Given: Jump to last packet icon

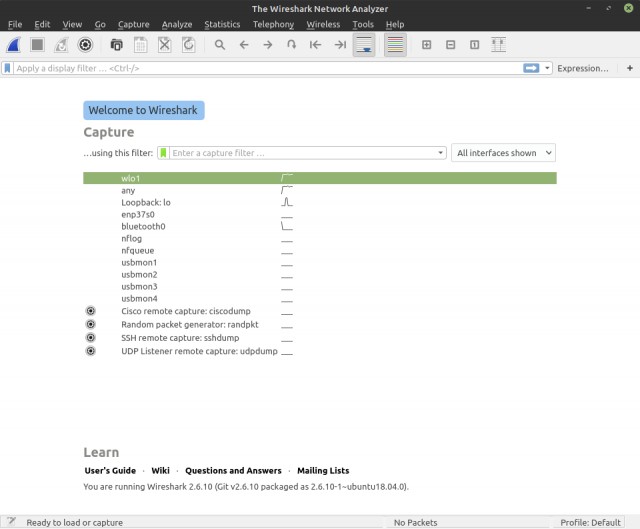Looking at the screenshot, I should pos(340,45).
